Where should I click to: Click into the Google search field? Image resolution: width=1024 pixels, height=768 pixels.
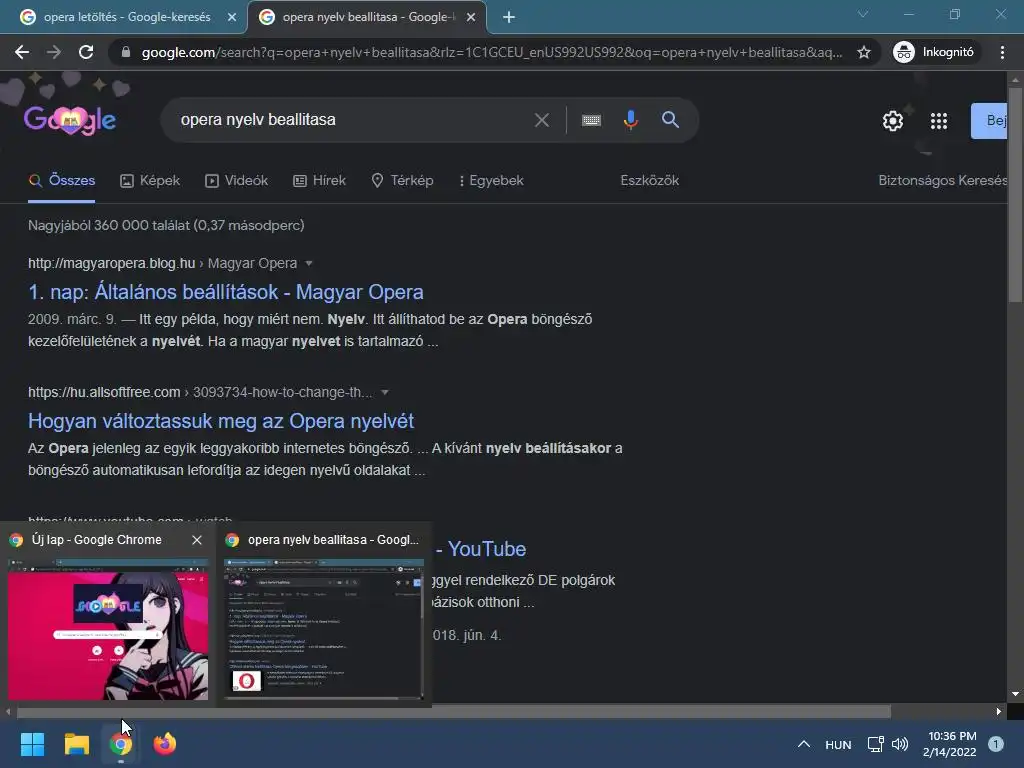coord(353,120)
